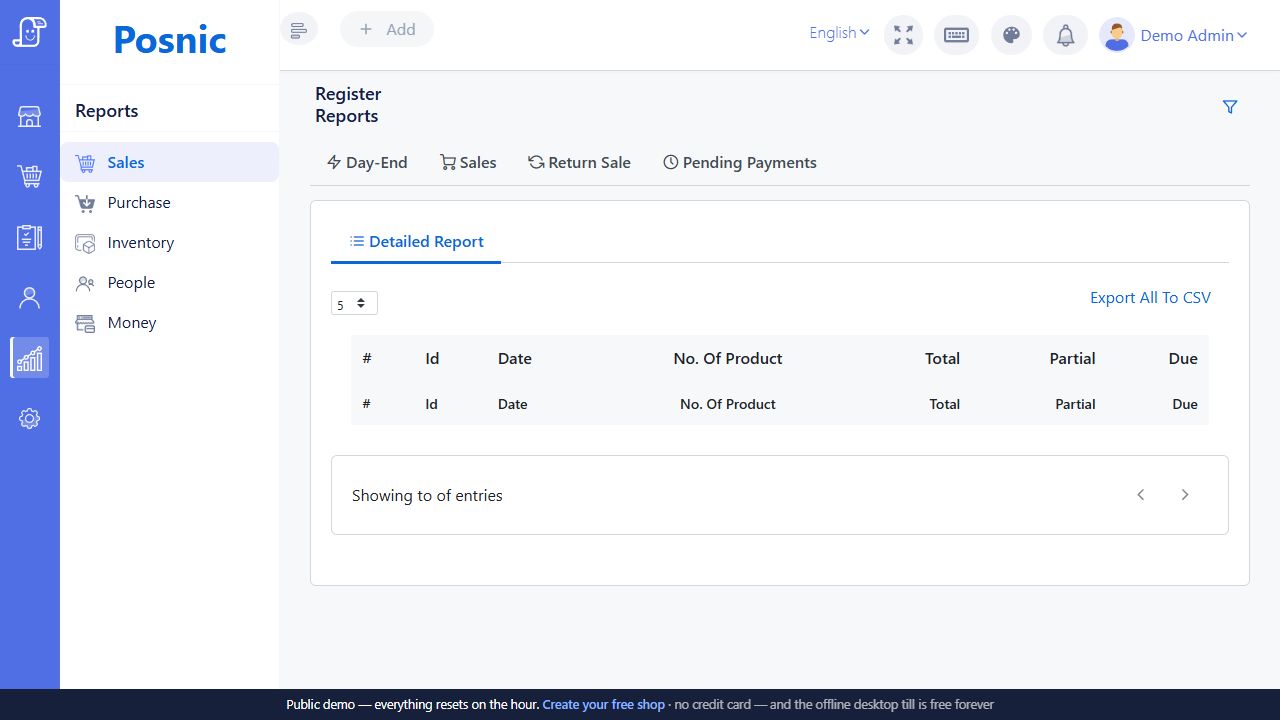Open the keyboard shortcuts icon

[x=956, y=35]
